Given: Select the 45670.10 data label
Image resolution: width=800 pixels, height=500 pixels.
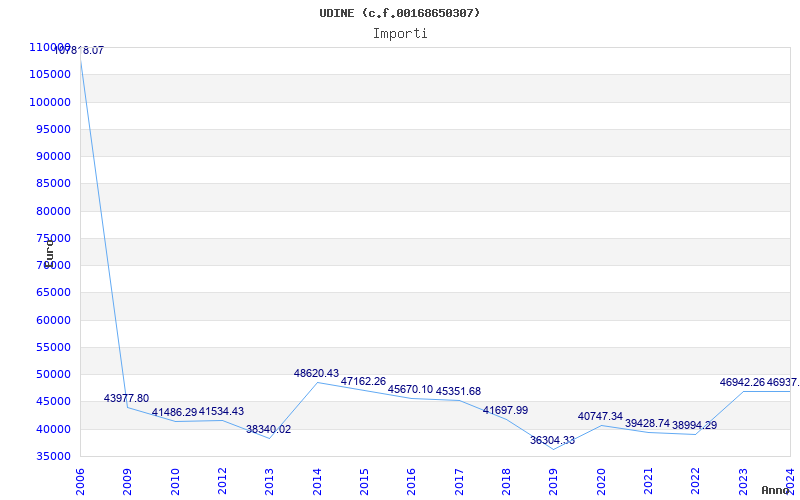Looking at the screenshot, I should (411, 389).
